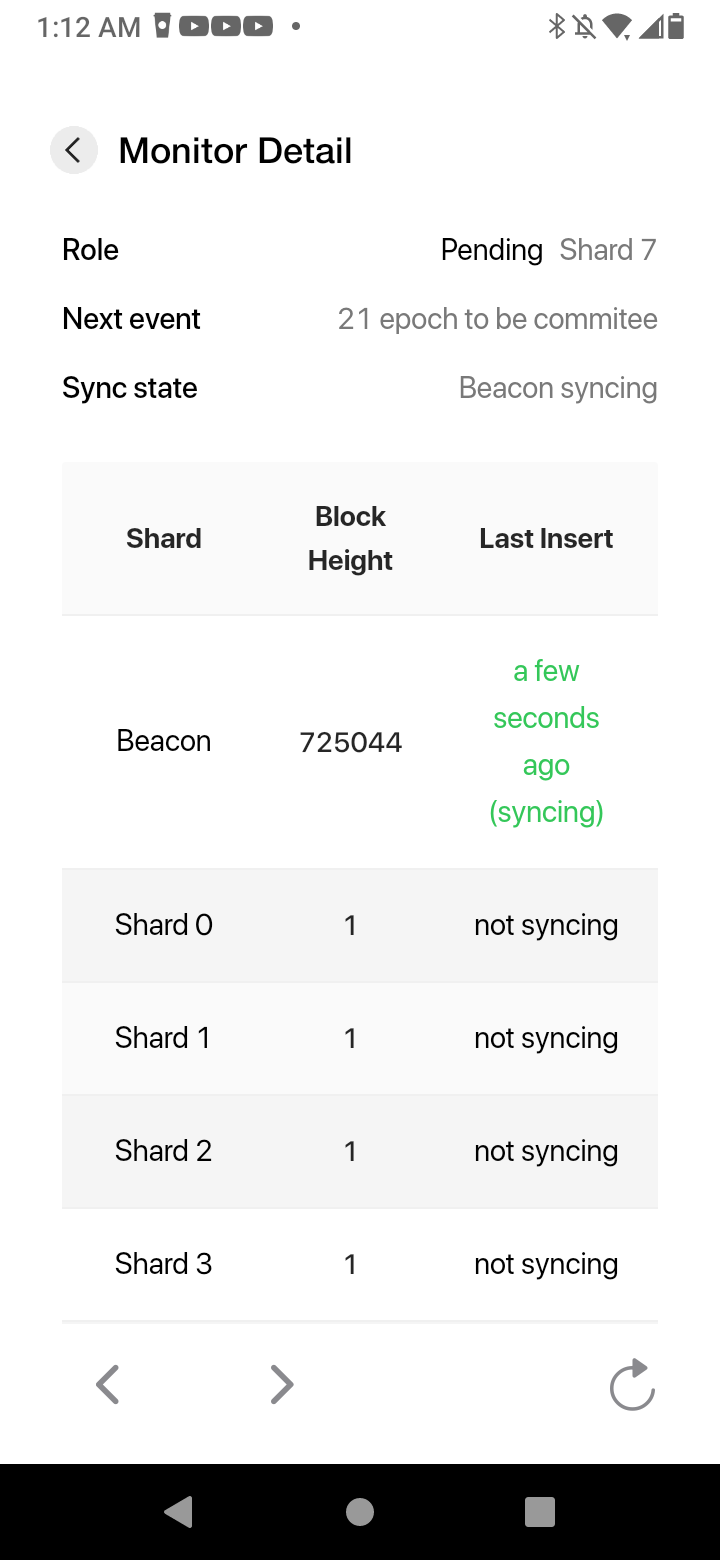Tap the battery icon in status bar
This screenshot has width=720, height=1560.
676,27
